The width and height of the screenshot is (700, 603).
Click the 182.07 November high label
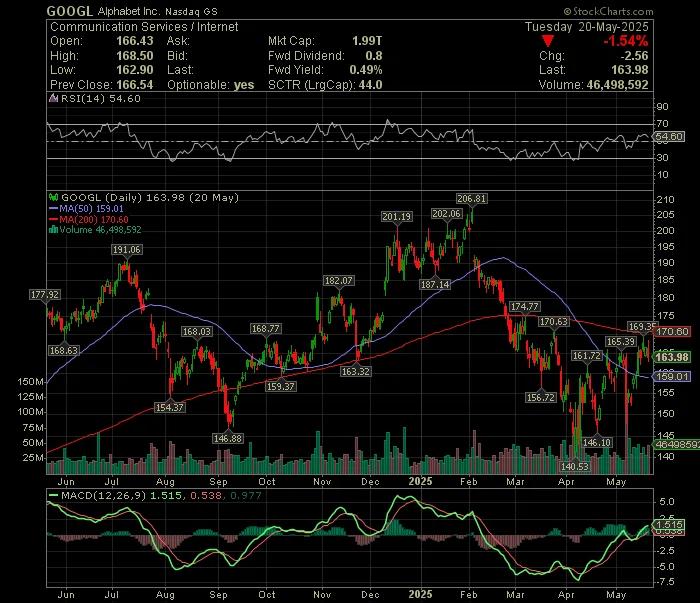338,281
